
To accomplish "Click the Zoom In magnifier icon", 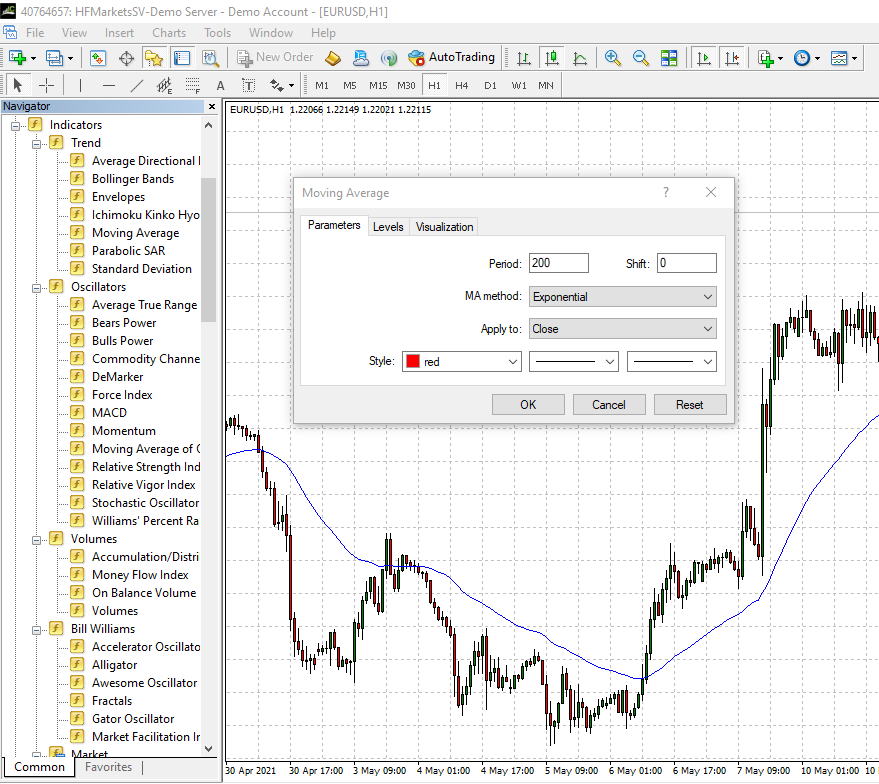I will point(612,58).
